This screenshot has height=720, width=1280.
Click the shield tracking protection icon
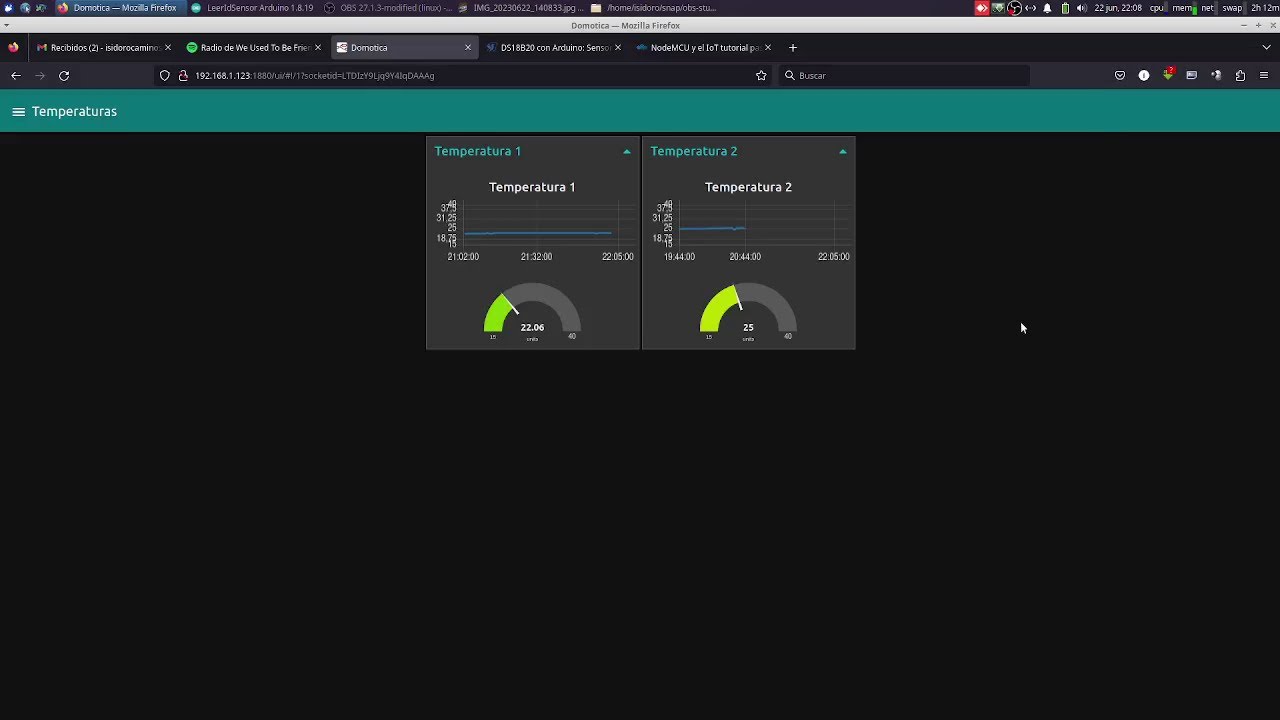tap(165, 75)
